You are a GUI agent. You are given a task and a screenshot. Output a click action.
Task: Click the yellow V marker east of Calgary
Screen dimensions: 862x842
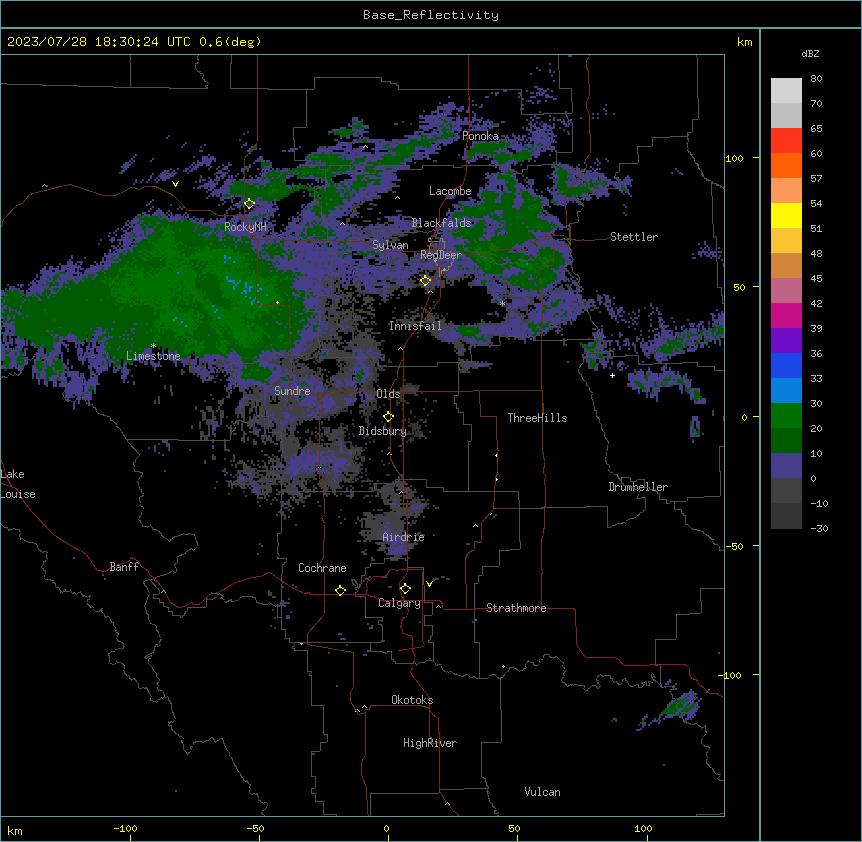pyautogui.click(x=429, y=584)
